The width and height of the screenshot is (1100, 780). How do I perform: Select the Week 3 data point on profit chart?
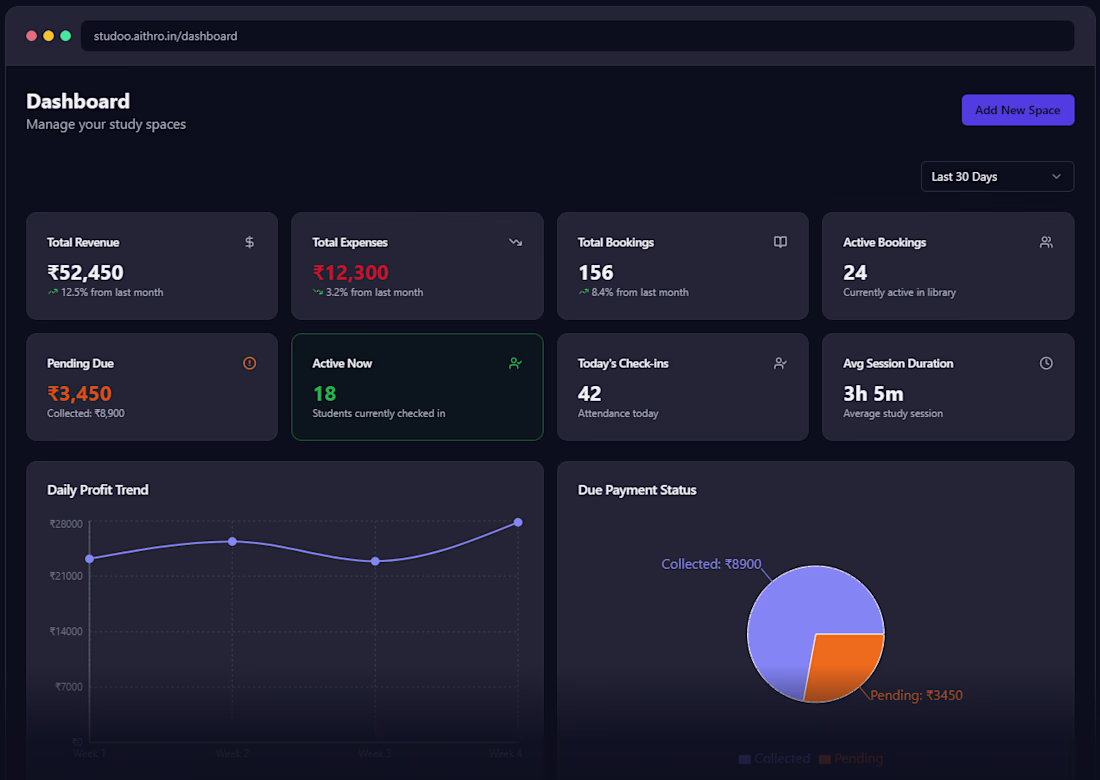click(375, 561)
